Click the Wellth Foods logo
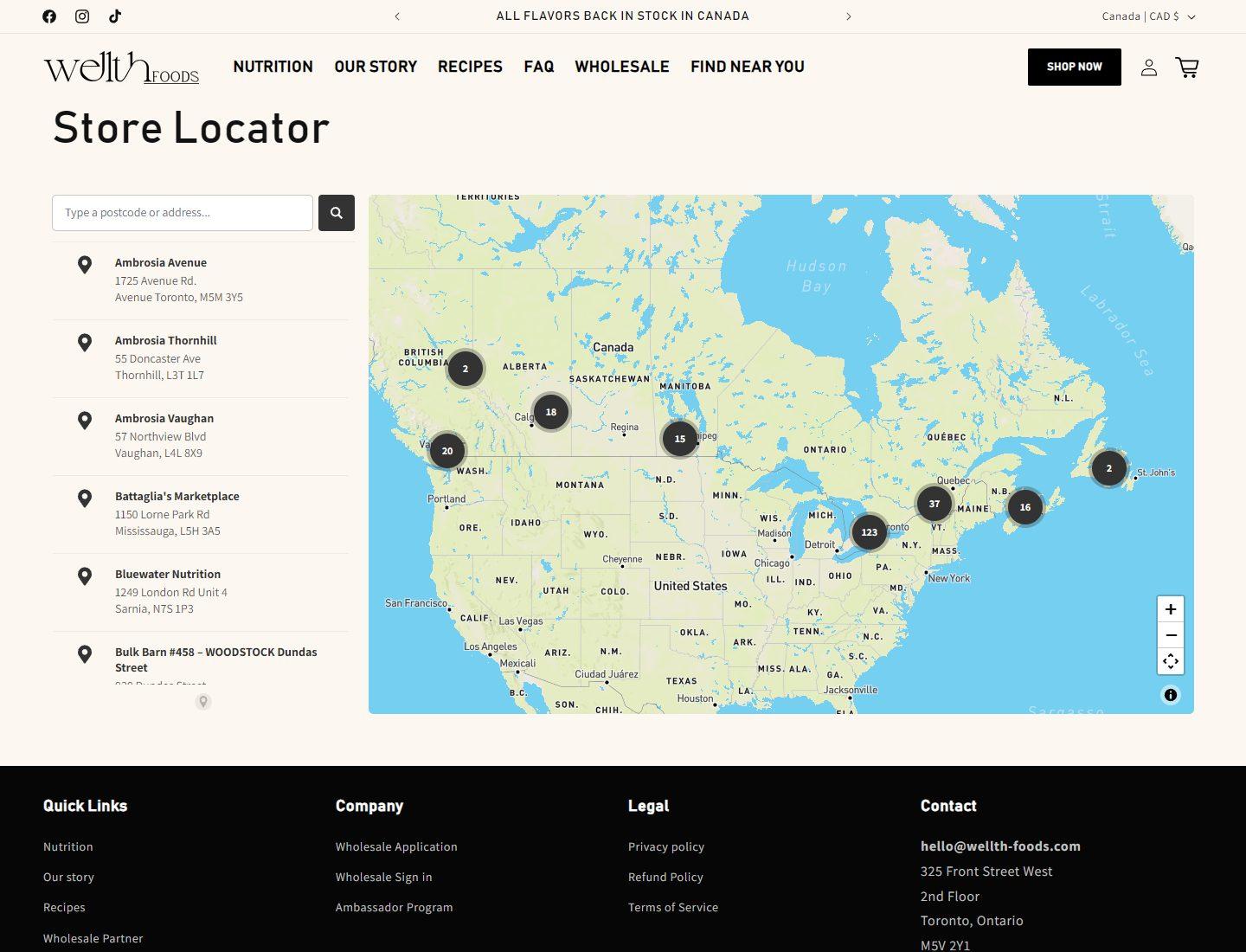The height and width of the screenshot is (952, 1246). [x=121, y=68]
